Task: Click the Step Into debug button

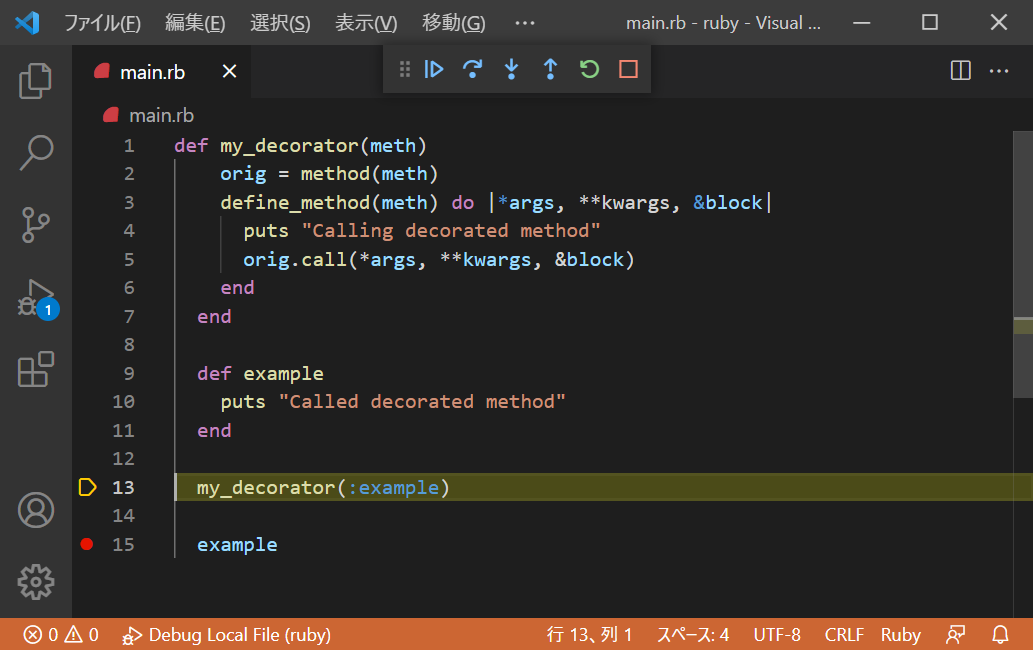Action: coord(511,69)
